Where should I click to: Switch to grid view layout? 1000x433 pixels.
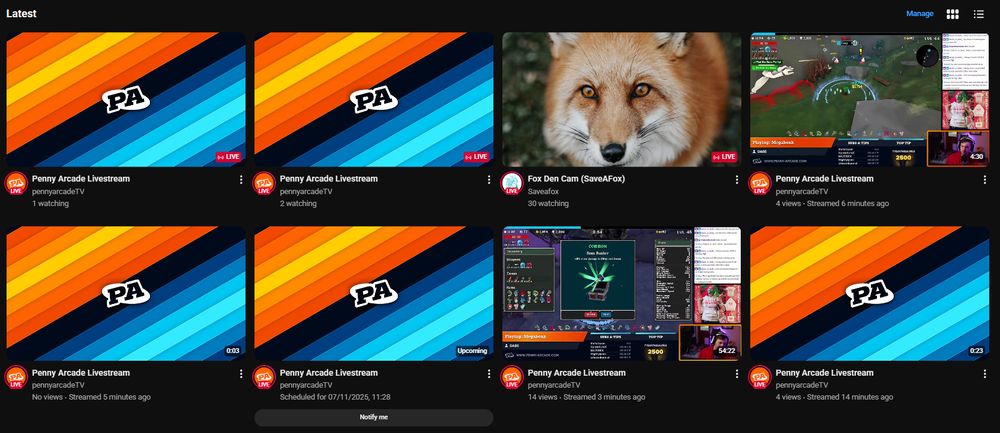(952, 14)
